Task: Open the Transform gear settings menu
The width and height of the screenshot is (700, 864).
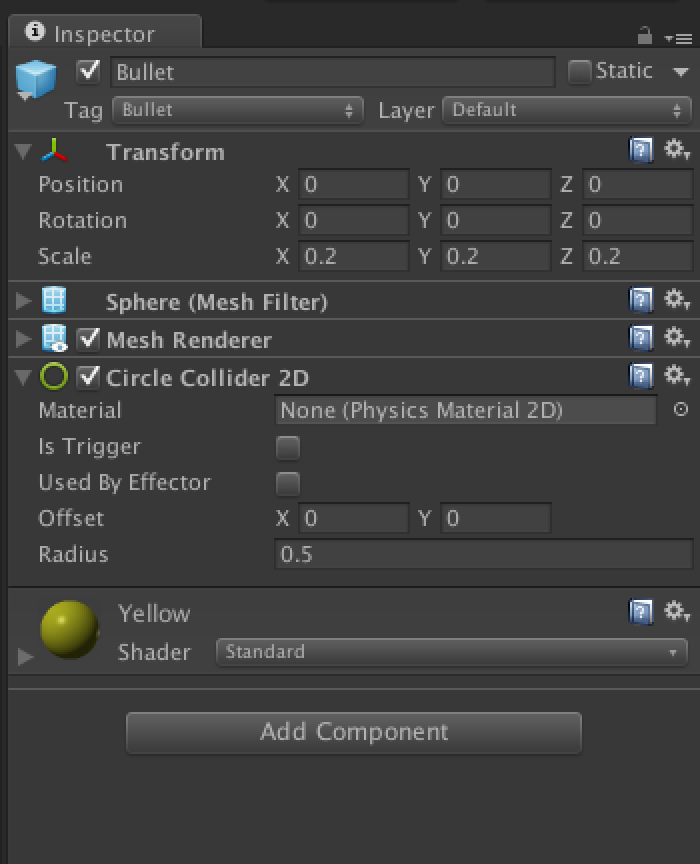Action: 677,149
